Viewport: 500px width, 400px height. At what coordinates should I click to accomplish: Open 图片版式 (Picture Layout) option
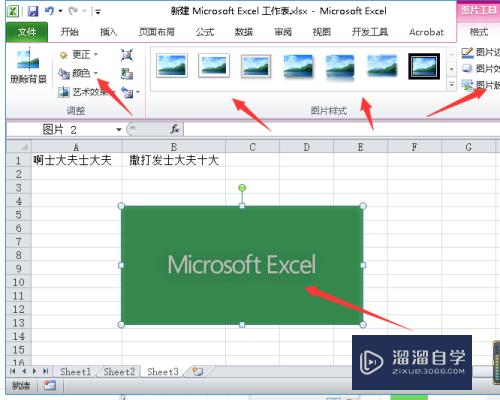coord(481,85)
